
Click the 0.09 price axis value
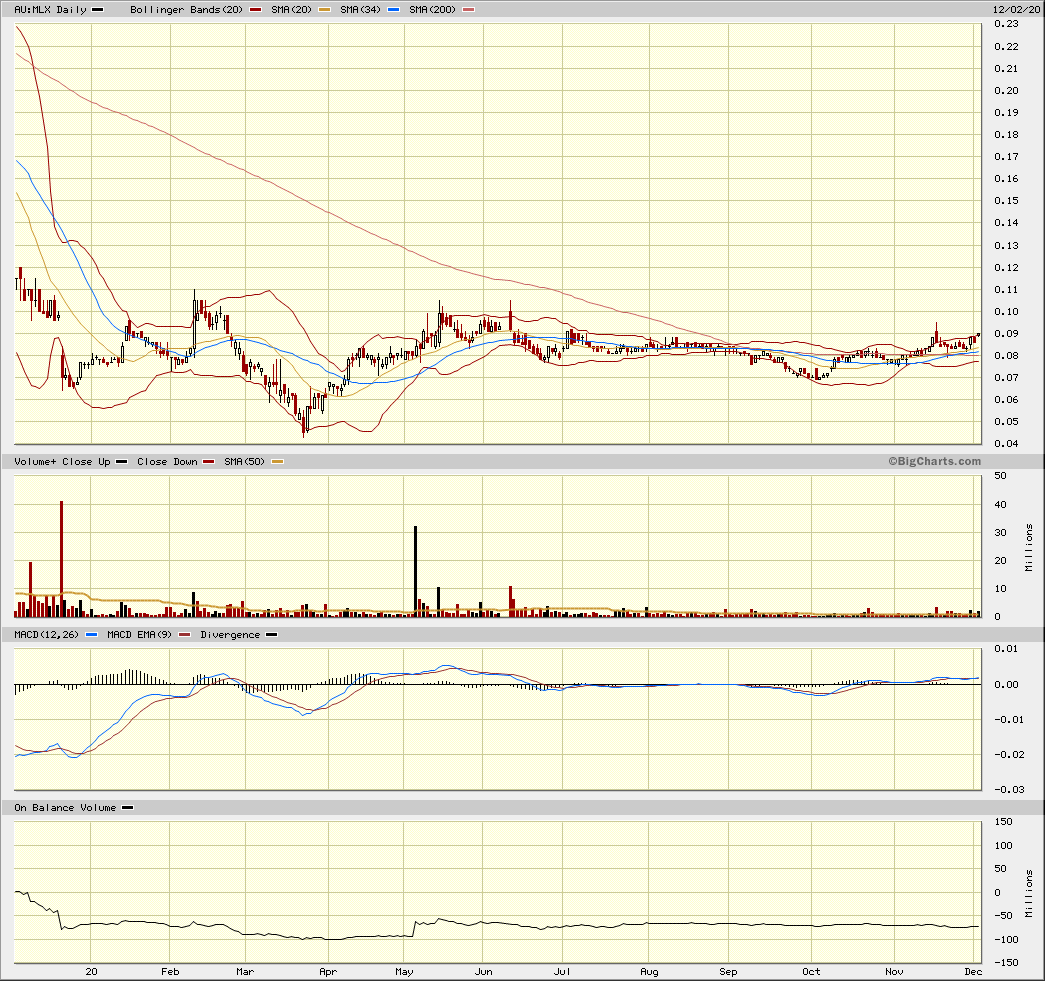[x=1006, y=334]
